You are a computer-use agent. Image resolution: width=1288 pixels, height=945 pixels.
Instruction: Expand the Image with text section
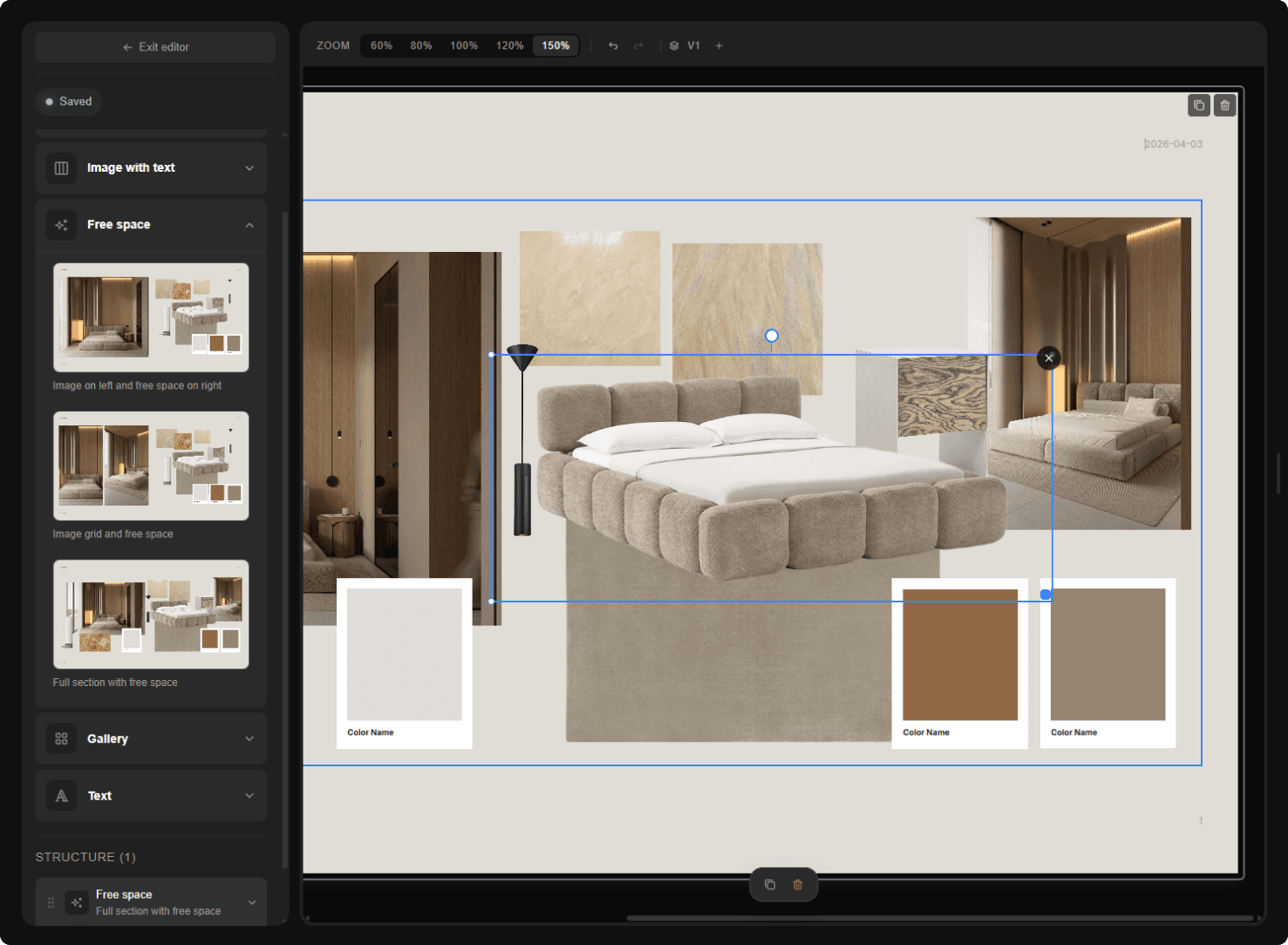(x=151, y=168)
